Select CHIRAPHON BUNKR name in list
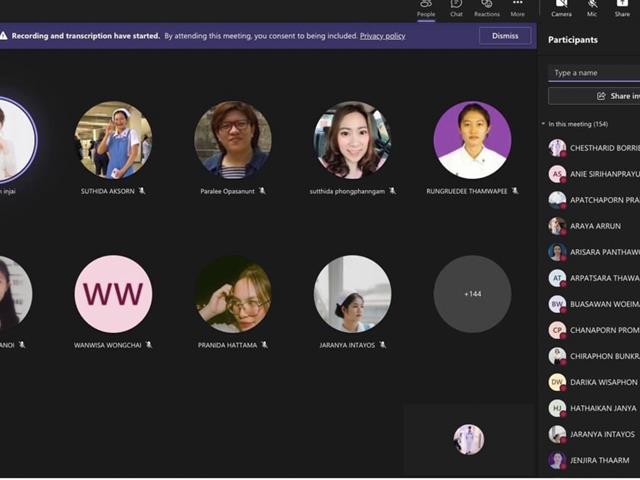The height and width of the screenshot is (480, 640). pyautogui.click(x=605, y=356)
